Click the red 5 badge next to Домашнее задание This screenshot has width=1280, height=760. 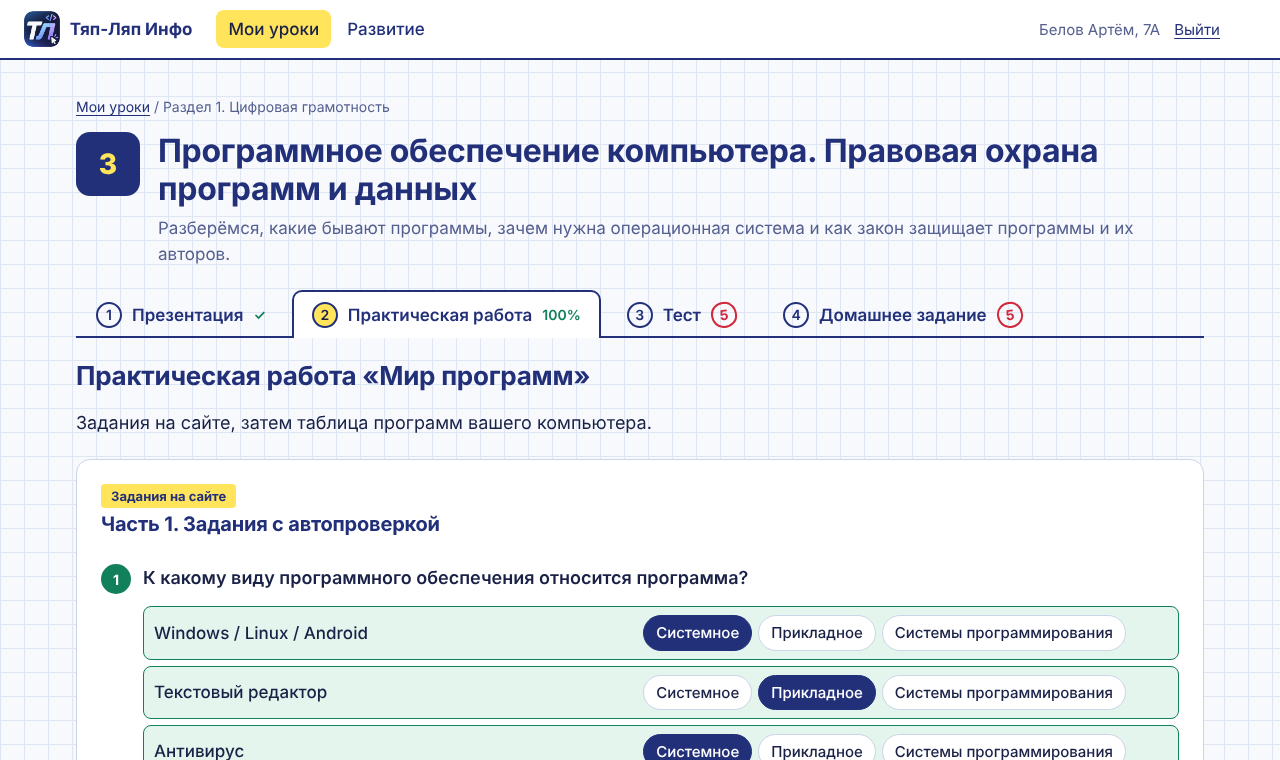1010,315
